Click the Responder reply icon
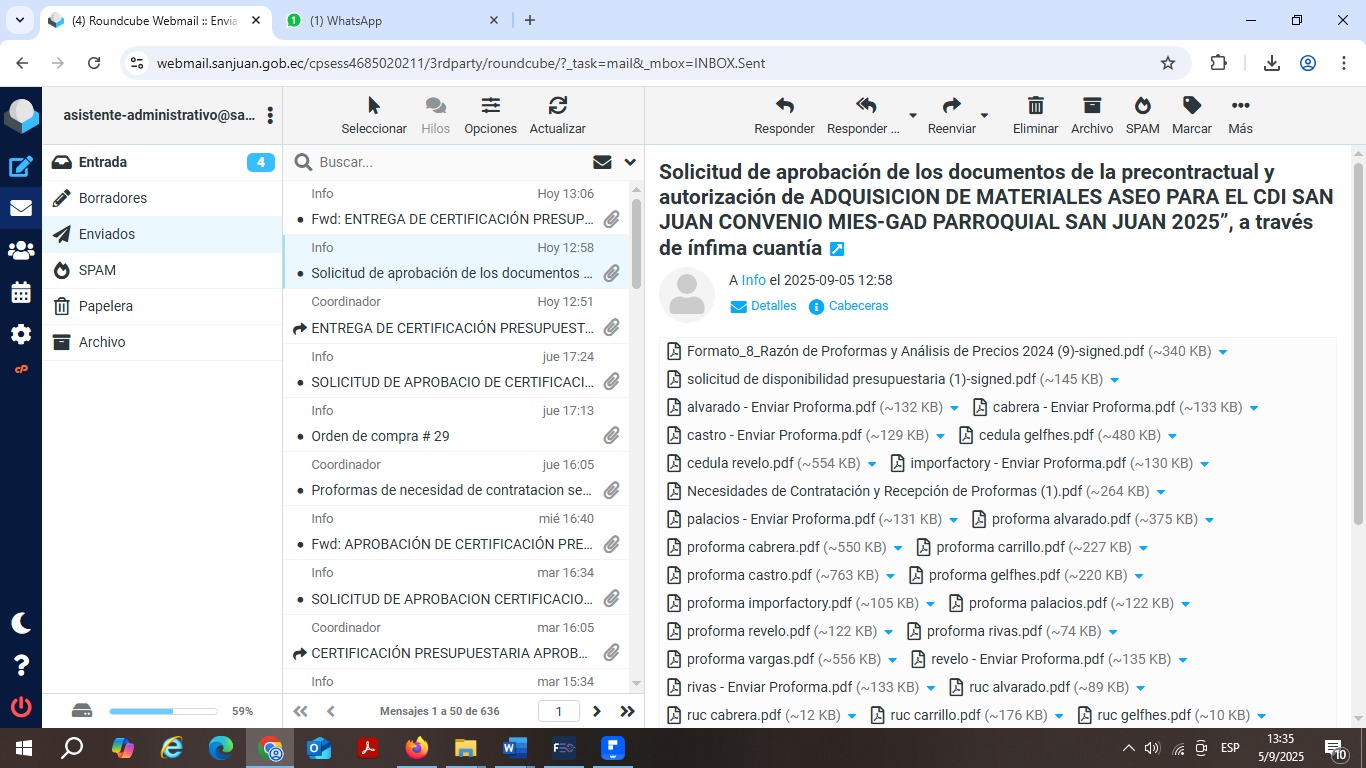Image resolution: width=1366 pixels, height=768 pixels. (784, 106)
